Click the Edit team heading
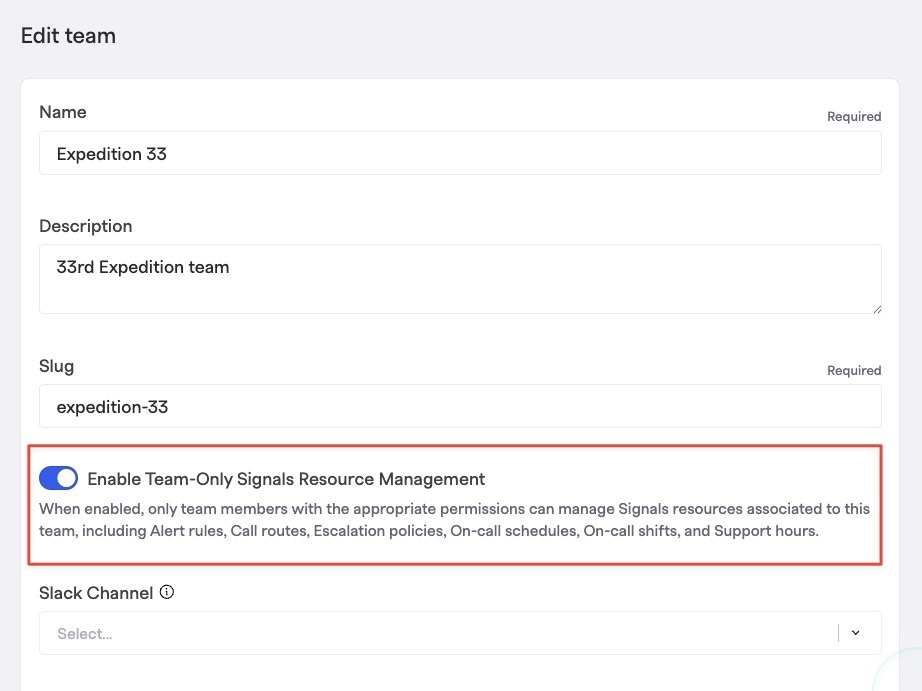The height and width of the screenshot is (691, 922). [x=68, y=36]
